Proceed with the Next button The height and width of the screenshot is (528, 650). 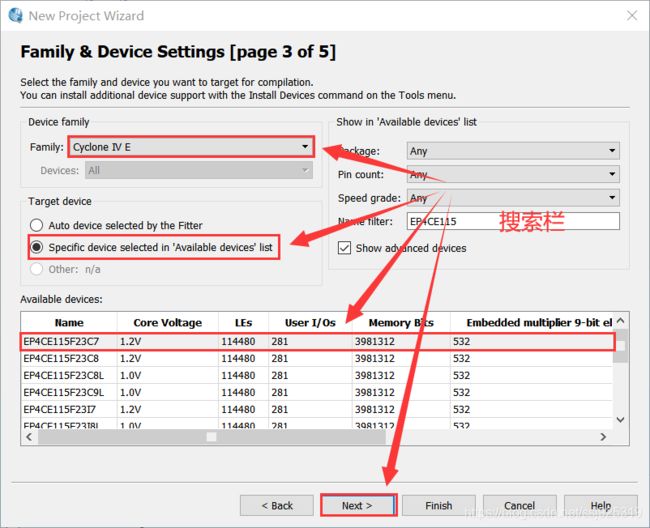pyautogui.click(x=358, y=506)
